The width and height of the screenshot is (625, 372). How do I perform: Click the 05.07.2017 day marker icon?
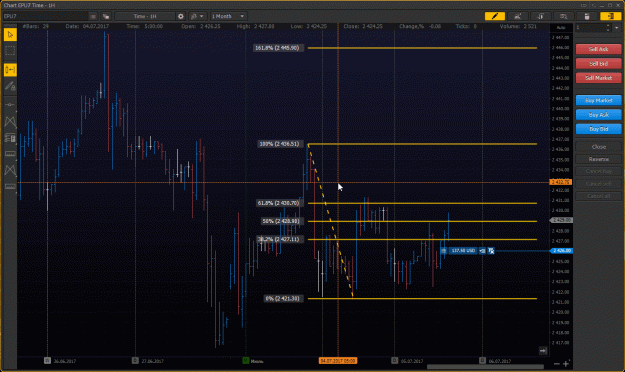click(x=394, y=361)
